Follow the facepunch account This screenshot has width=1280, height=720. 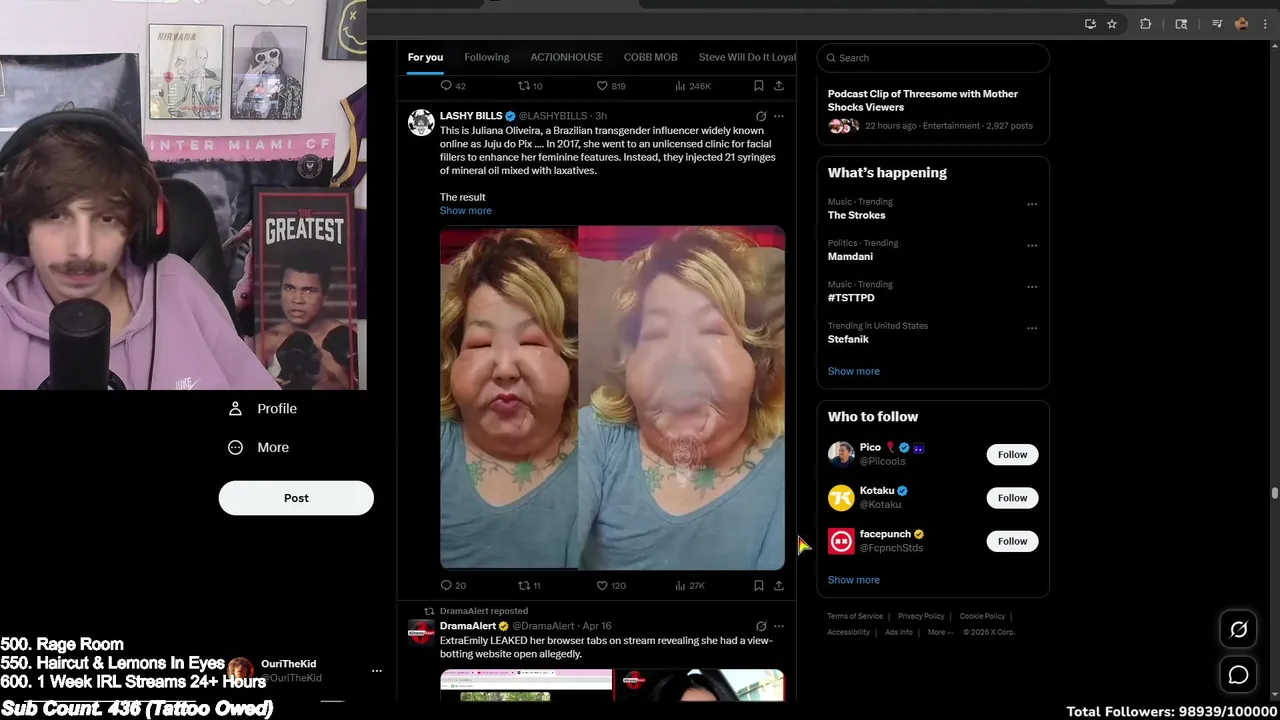1012,541
